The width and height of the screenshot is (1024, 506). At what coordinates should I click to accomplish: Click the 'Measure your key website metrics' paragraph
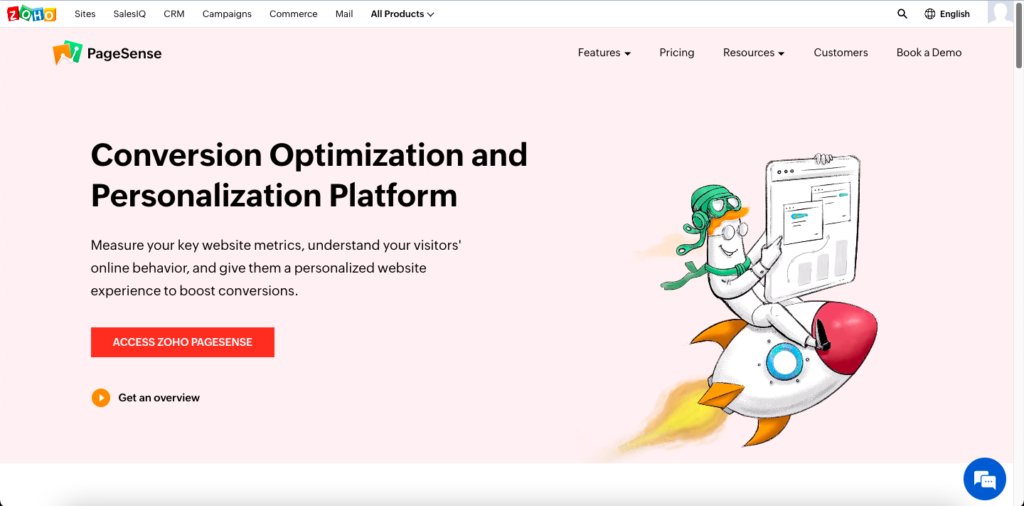(278, 268)
